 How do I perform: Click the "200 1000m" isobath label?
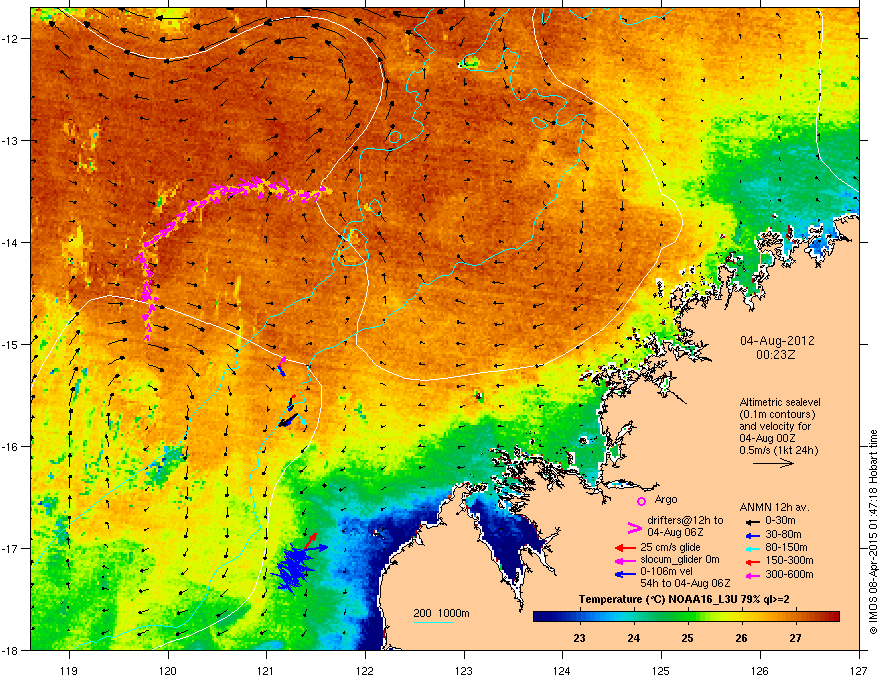click(441, 613)
